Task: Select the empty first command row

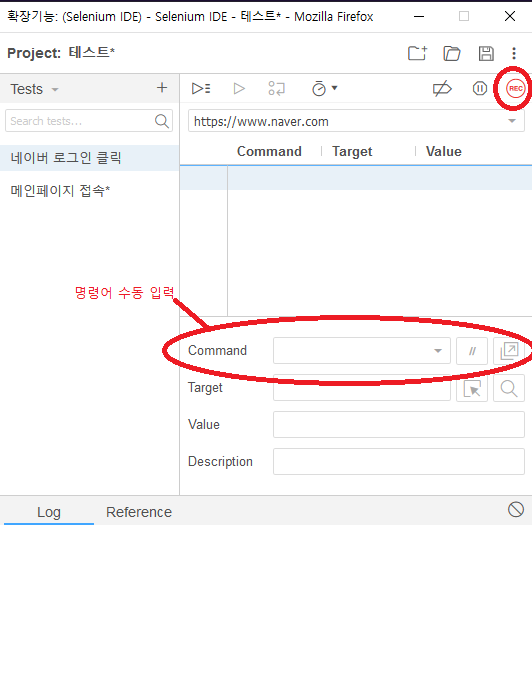Action: point(356,178)
